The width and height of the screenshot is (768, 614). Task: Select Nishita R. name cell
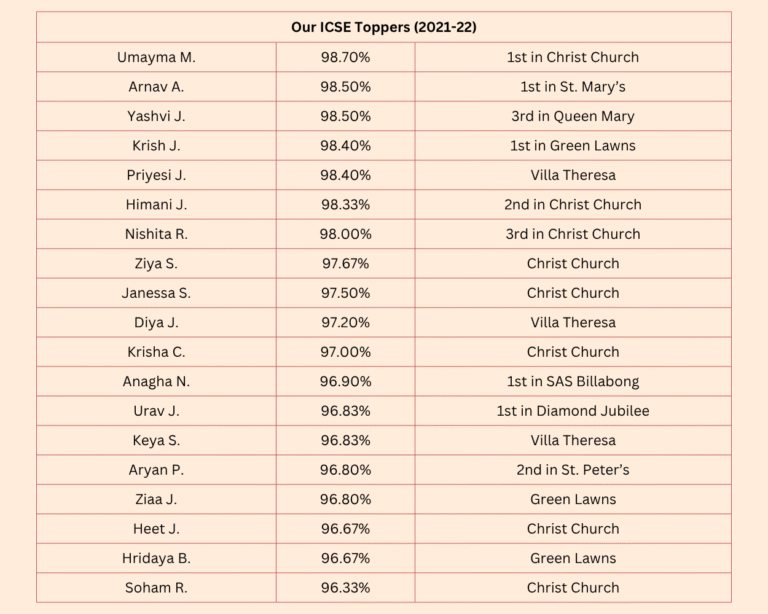click(x=156, y=234)
